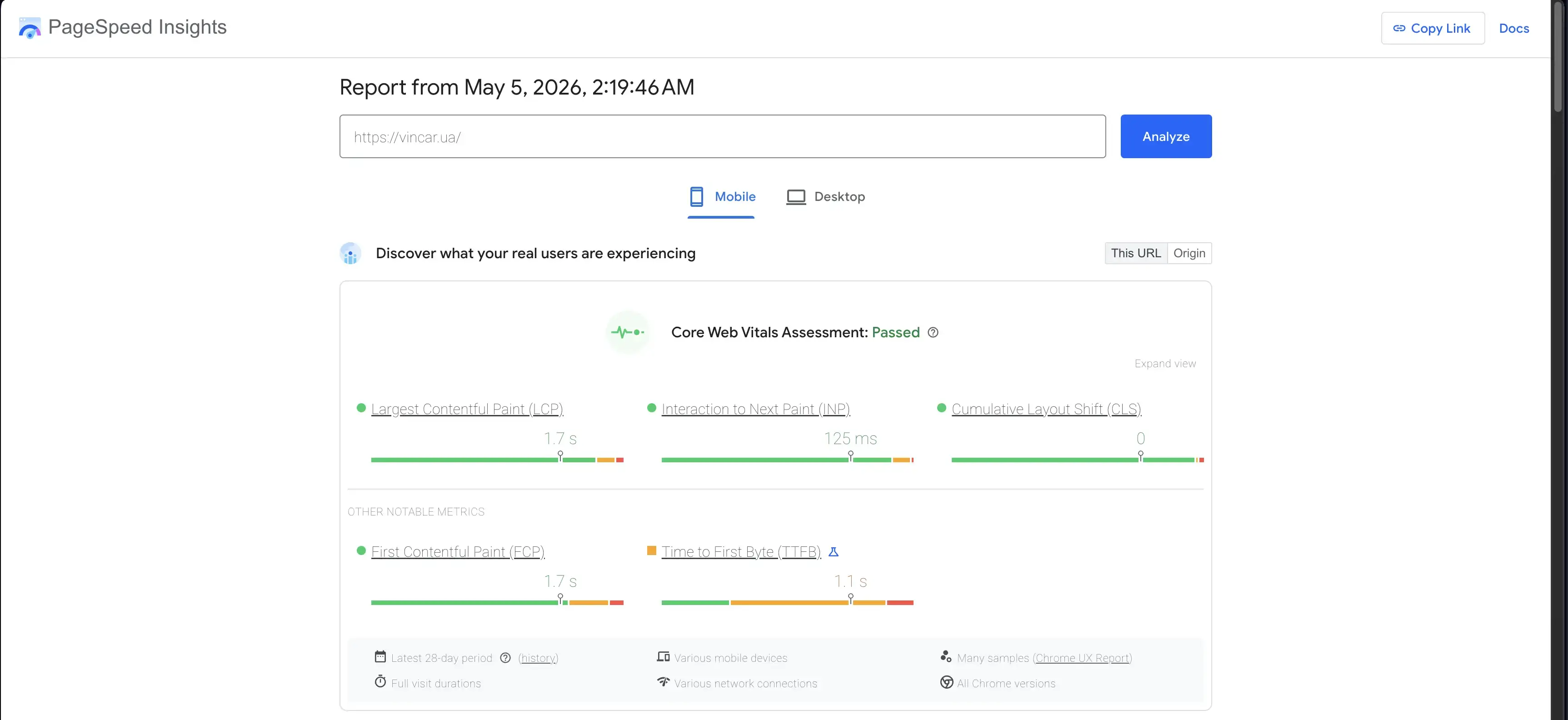Image resolution: width=1568 pixels, height=720 pixels.
Task: Click the wifi icon by Various network connections
Action: point(663,682)
